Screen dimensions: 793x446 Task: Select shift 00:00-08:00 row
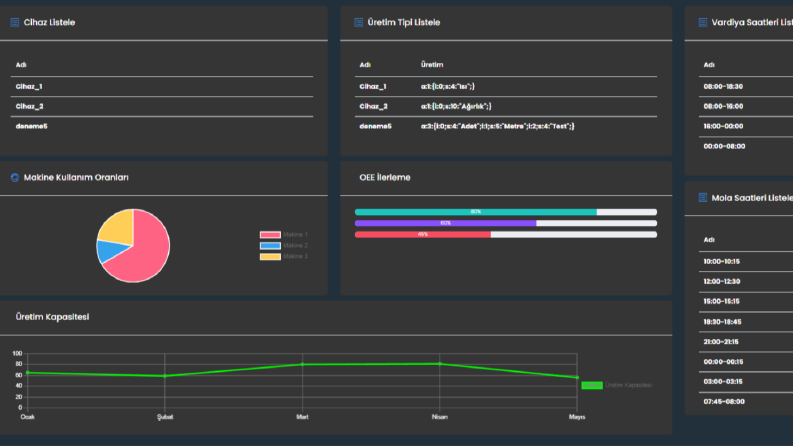tap(746, 146)
